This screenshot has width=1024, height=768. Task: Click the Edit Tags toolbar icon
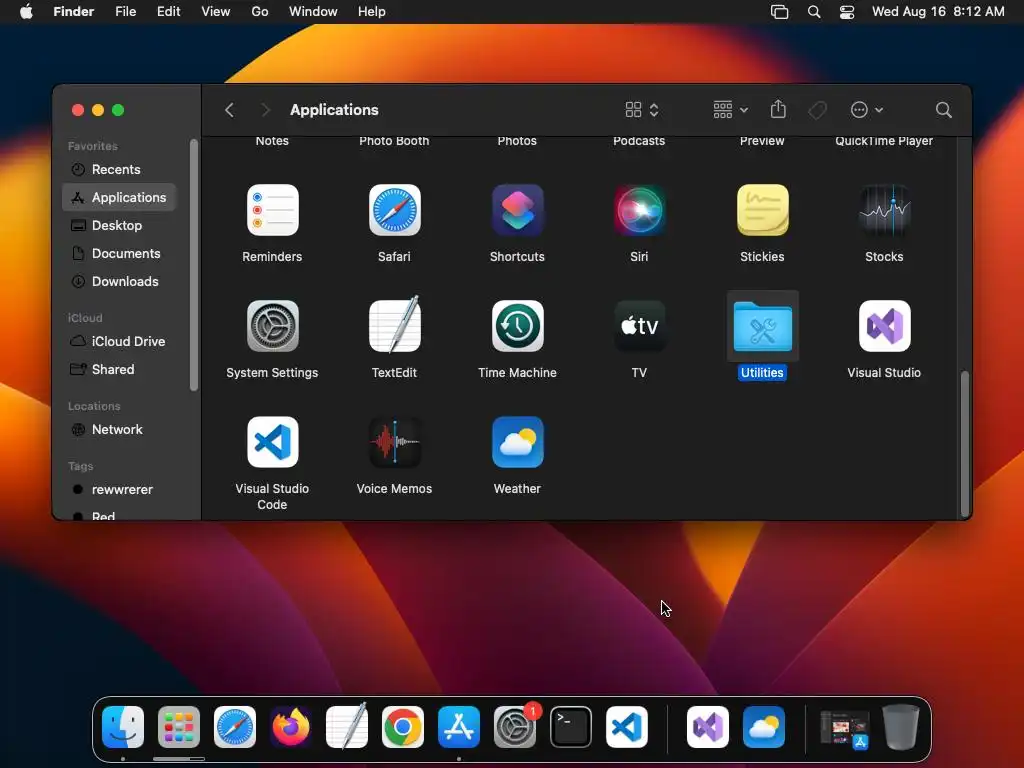pyautogui.click(x=817, y=110)
